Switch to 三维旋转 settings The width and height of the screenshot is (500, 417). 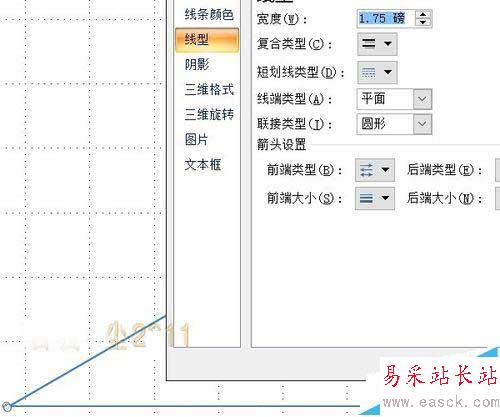point(209,114)
